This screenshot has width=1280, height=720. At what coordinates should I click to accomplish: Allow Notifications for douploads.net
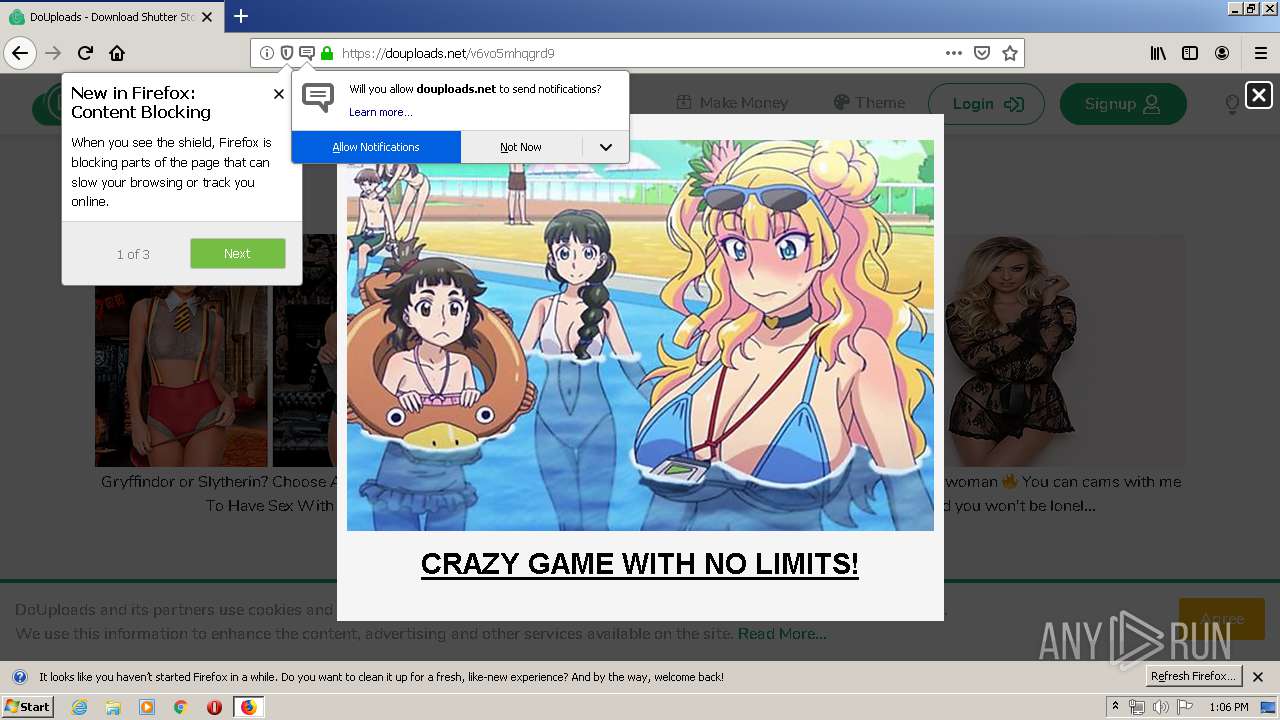click(376, 147)
